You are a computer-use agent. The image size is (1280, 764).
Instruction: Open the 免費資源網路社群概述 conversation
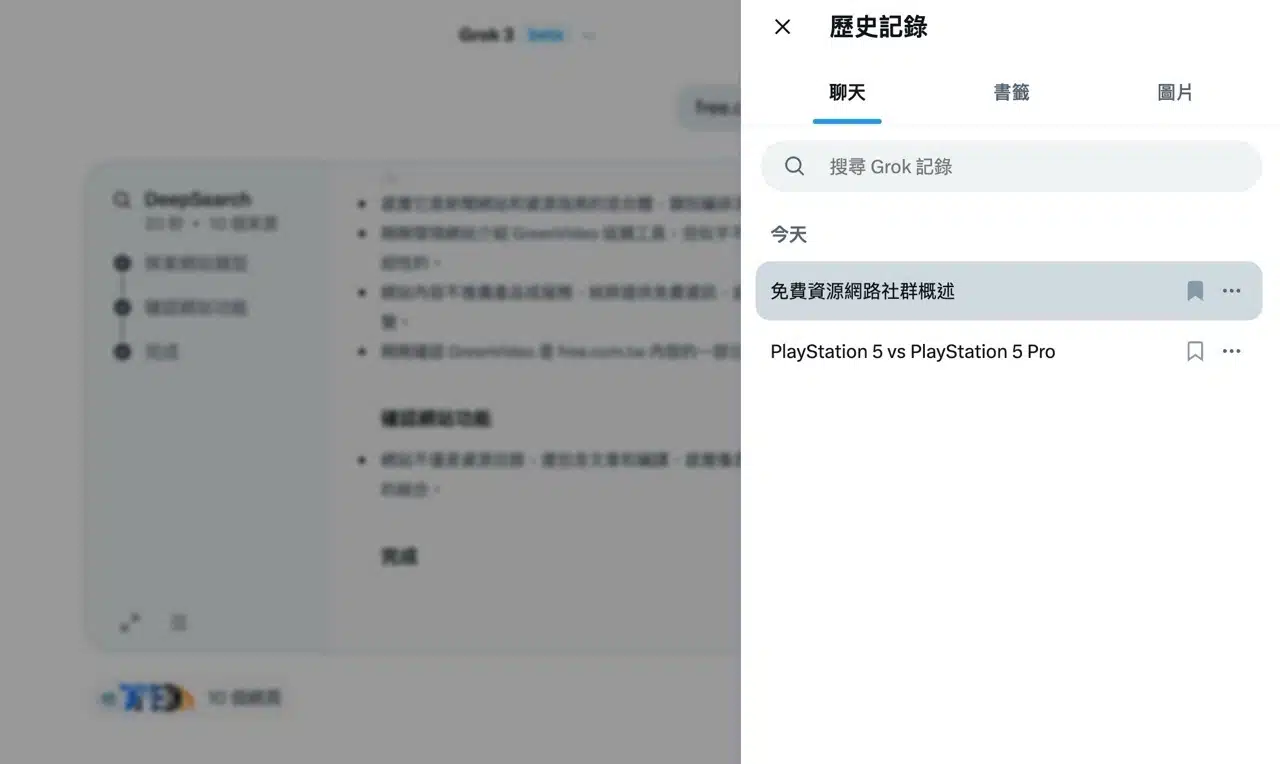(960, 291)
